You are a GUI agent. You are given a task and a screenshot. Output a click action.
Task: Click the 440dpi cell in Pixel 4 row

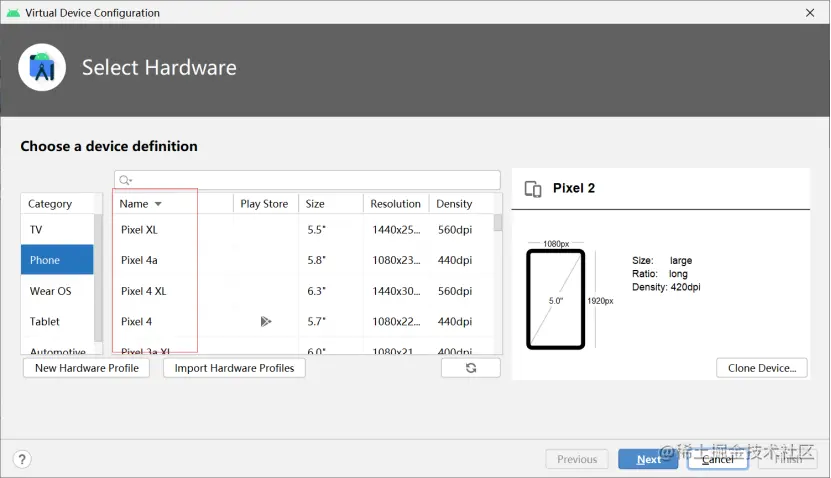tap(455, 321)
